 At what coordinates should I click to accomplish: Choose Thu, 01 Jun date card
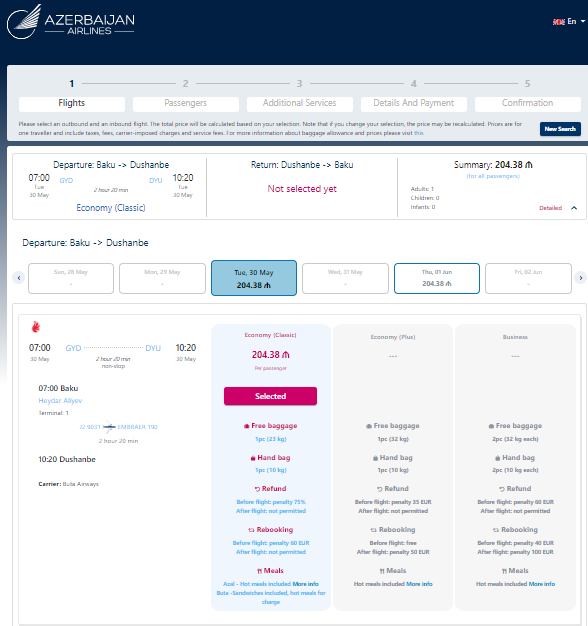point(437,278)
